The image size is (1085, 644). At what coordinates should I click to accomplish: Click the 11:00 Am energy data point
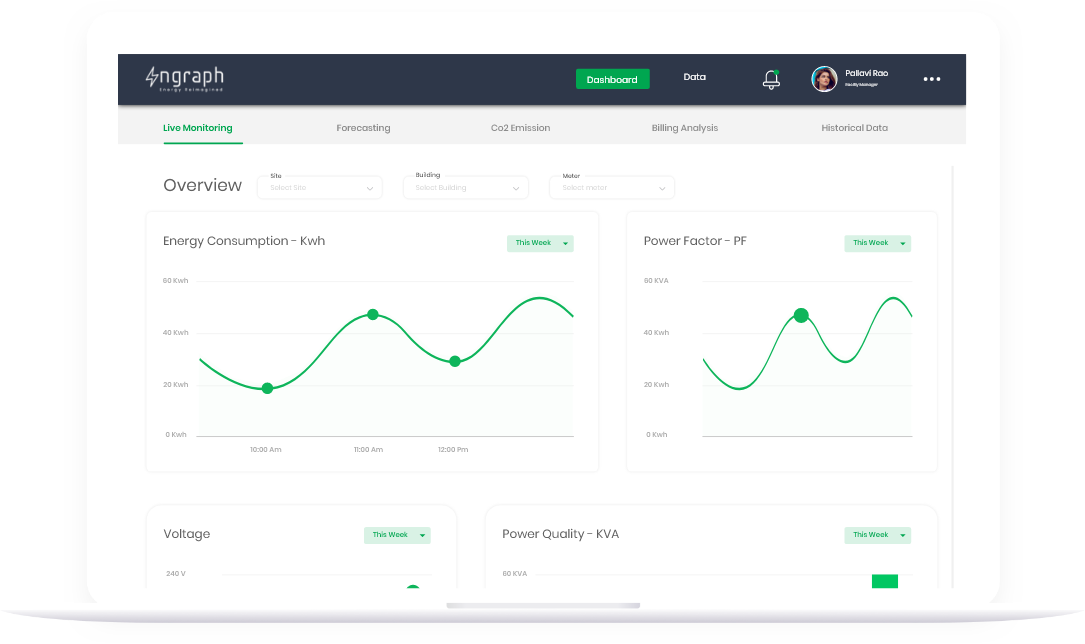(373, 314)
